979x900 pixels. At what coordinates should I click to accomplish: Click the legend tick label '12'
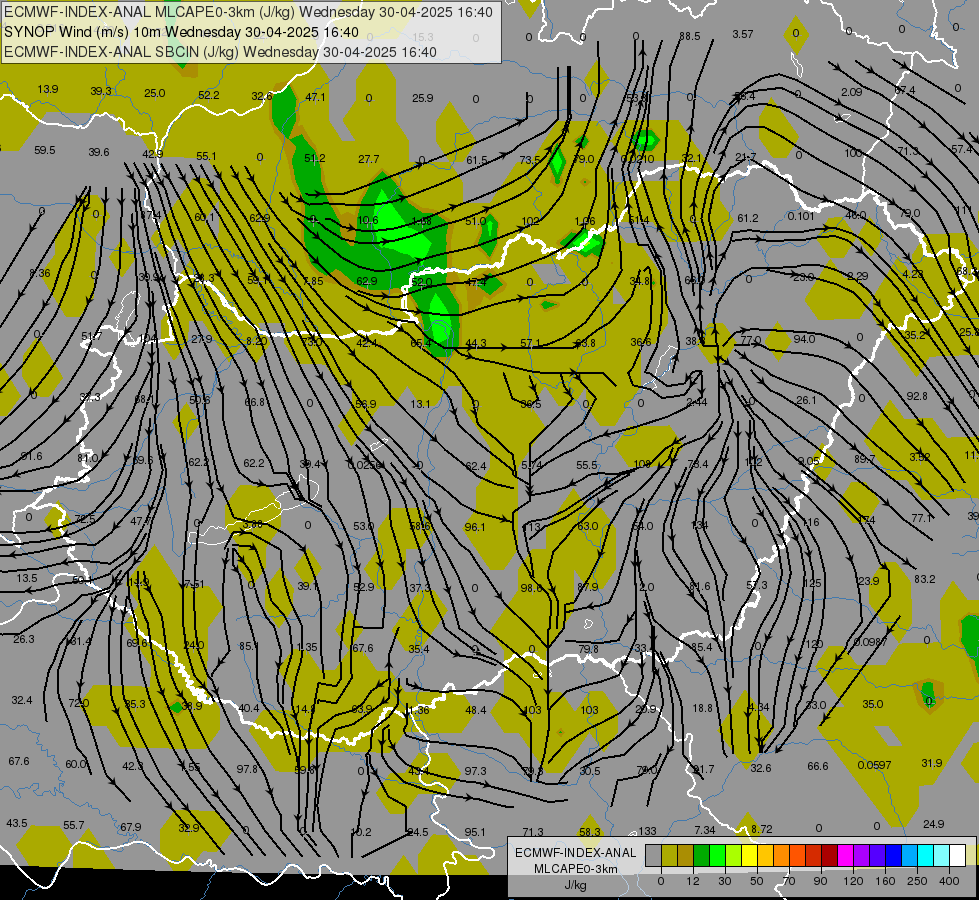tap(693, 881)
